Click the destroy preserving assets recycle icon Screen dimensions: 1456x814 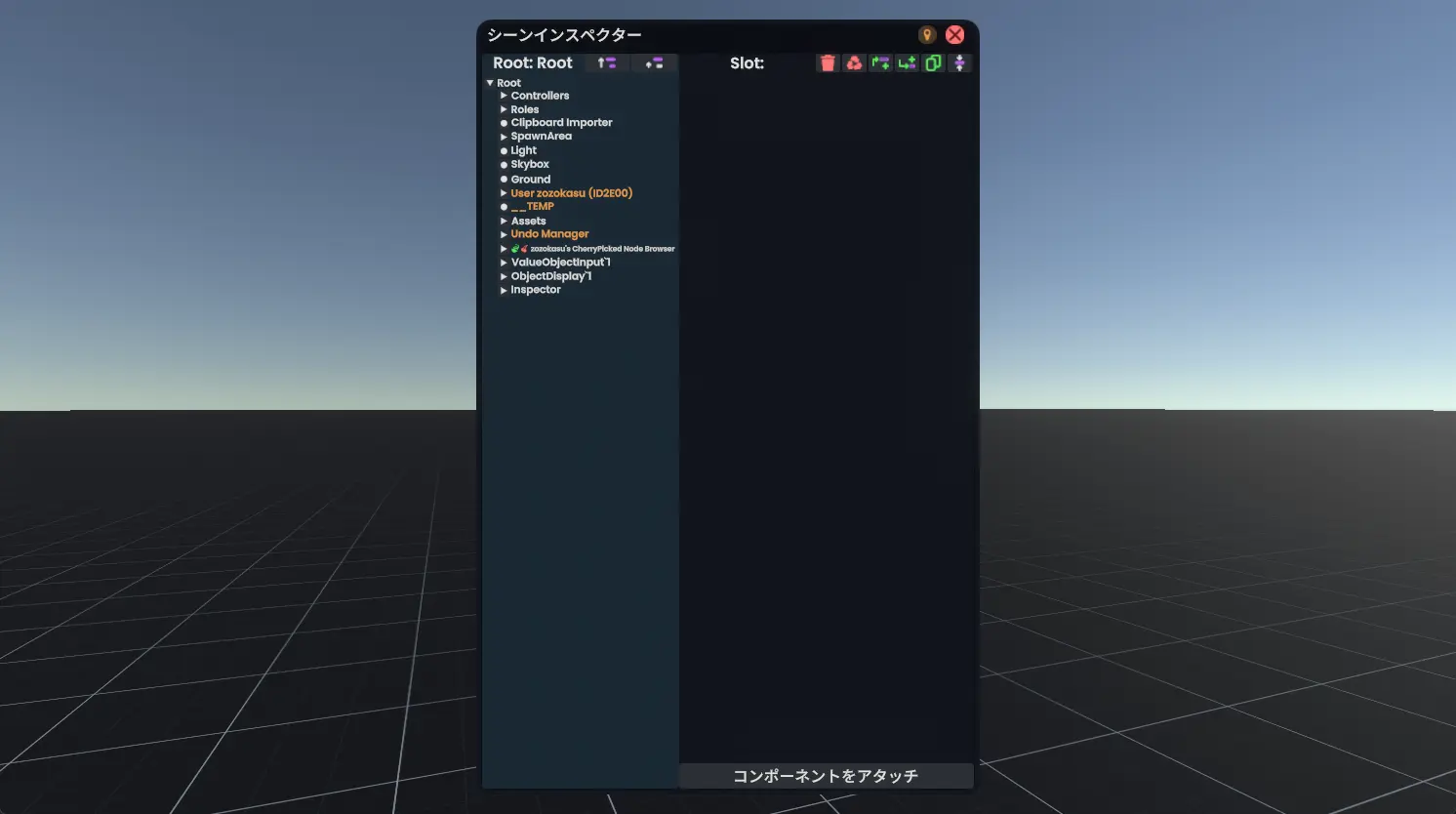(x=854, y=63)
